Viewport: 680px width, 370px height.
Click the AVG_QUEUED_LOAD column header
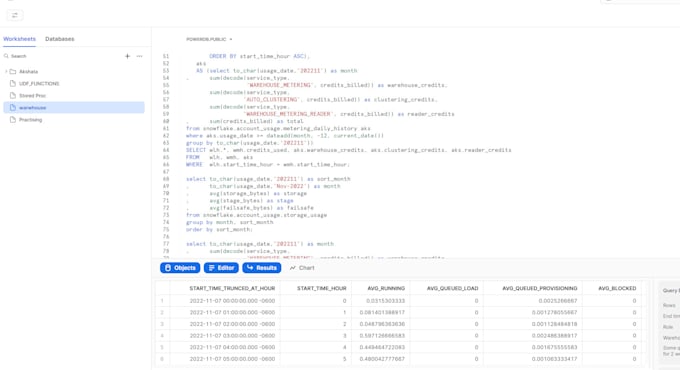click(452, 288)
